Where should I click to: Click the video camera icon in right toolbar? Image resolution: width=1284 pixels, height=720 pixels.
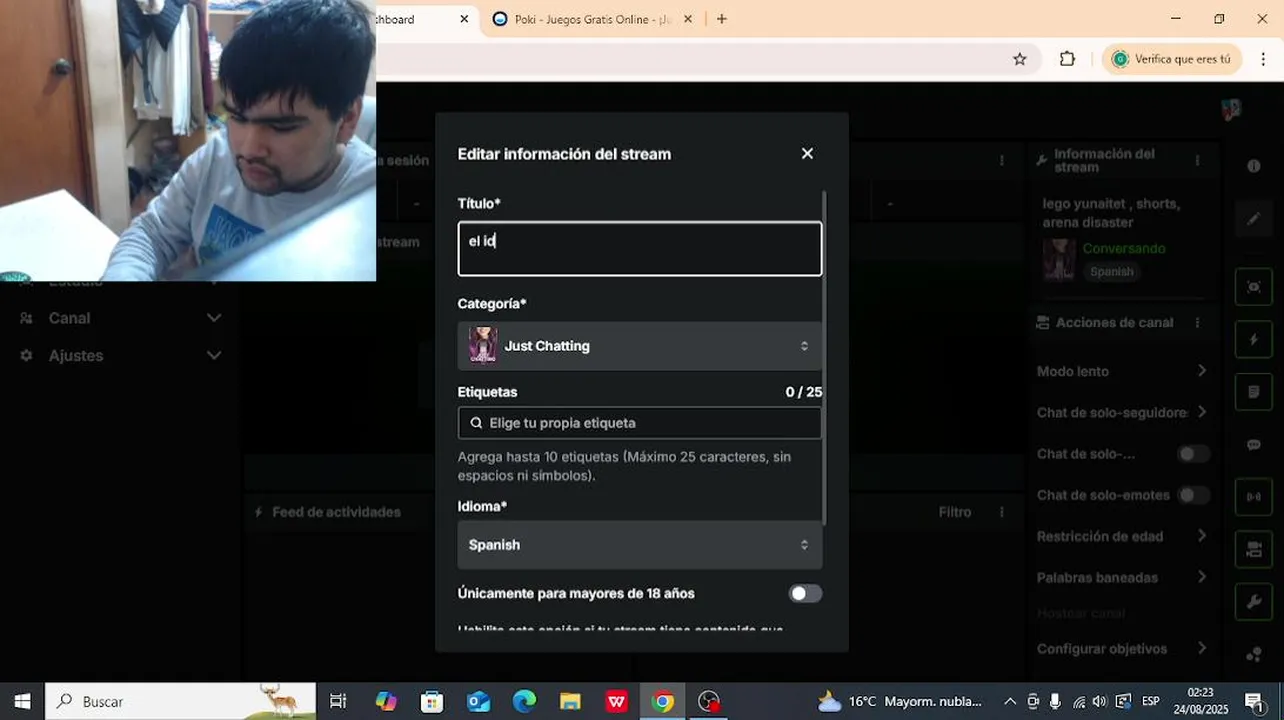pos(1253,550)
